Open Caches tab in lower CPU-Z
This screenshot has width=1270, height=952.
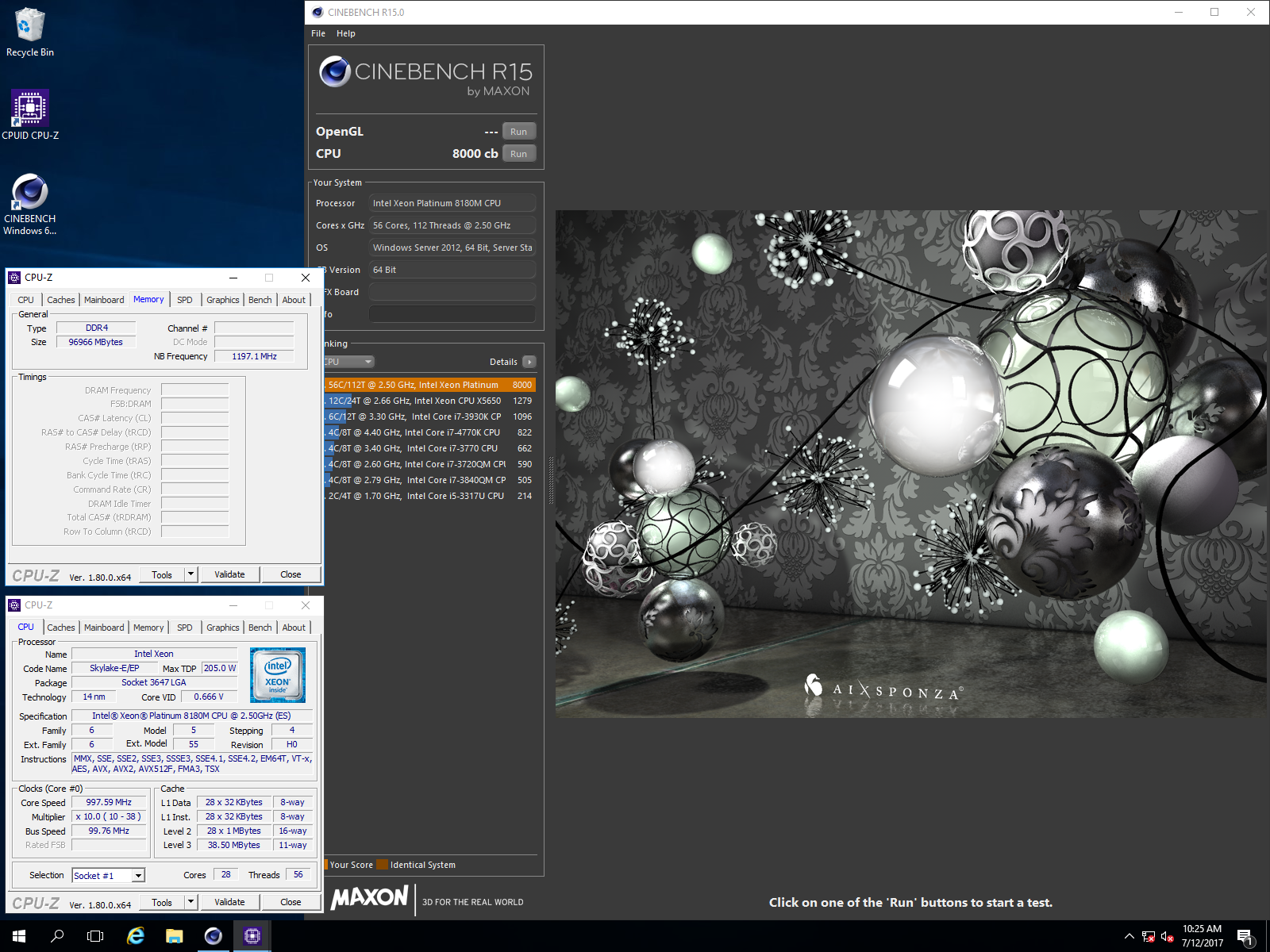(x=61, y=628)
